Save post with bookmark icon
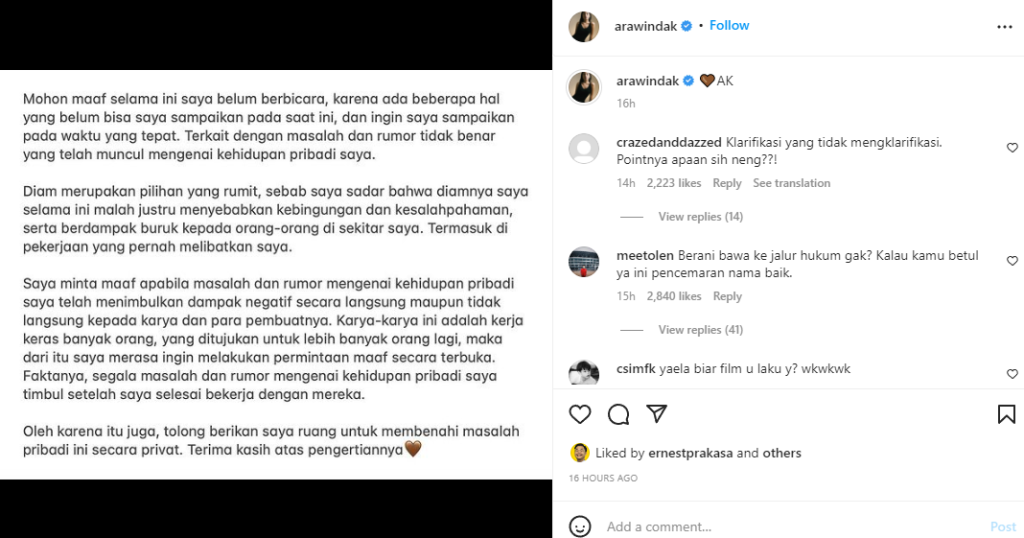The height and width of the screenshot is (538, 1024). point(1006,415)
